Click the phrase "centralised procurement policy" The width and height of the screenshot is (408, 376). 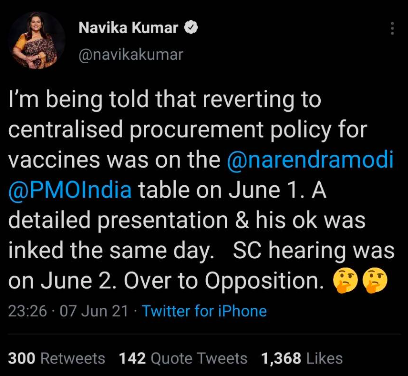170,130
